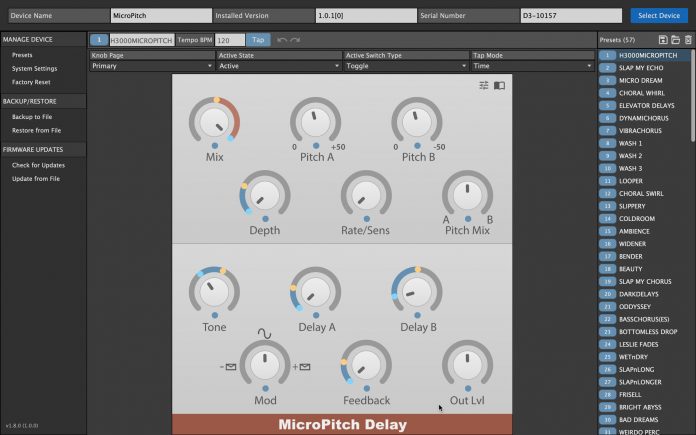
Task: Click the redo arrow icon
Action: (294, 39)
